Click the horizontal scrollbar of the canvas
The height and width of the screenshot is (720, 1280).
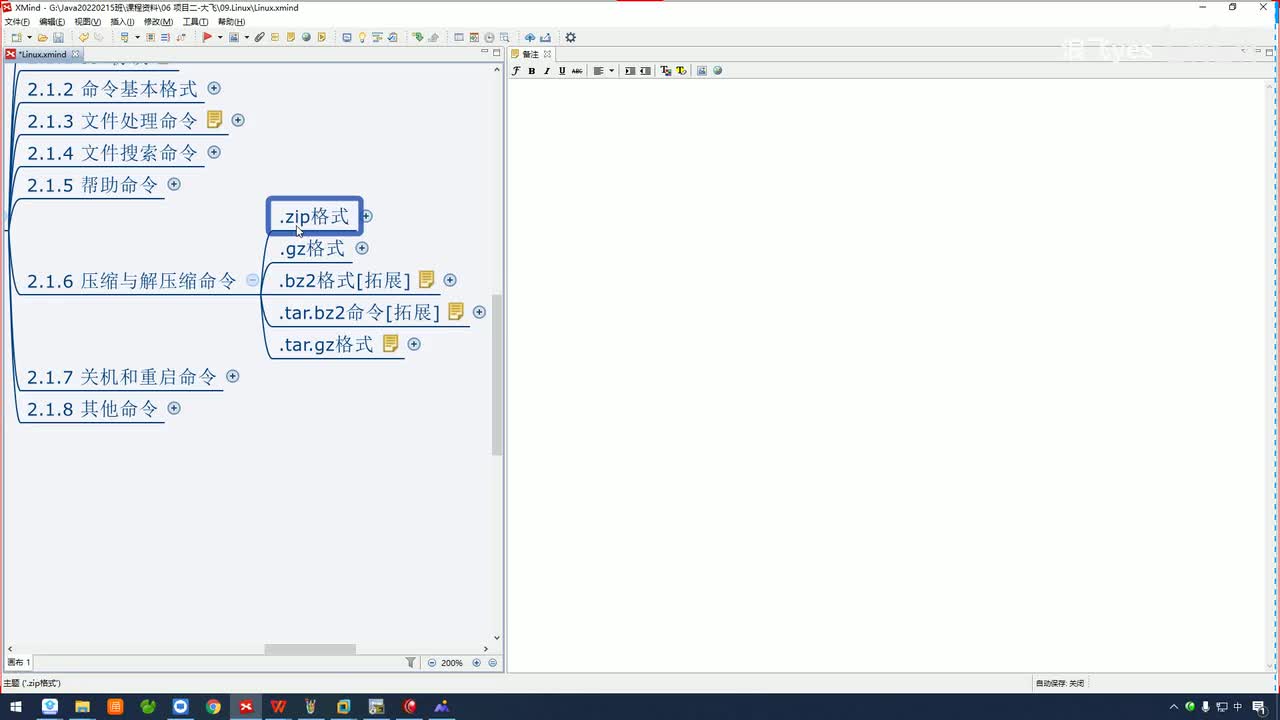[309, 649]
